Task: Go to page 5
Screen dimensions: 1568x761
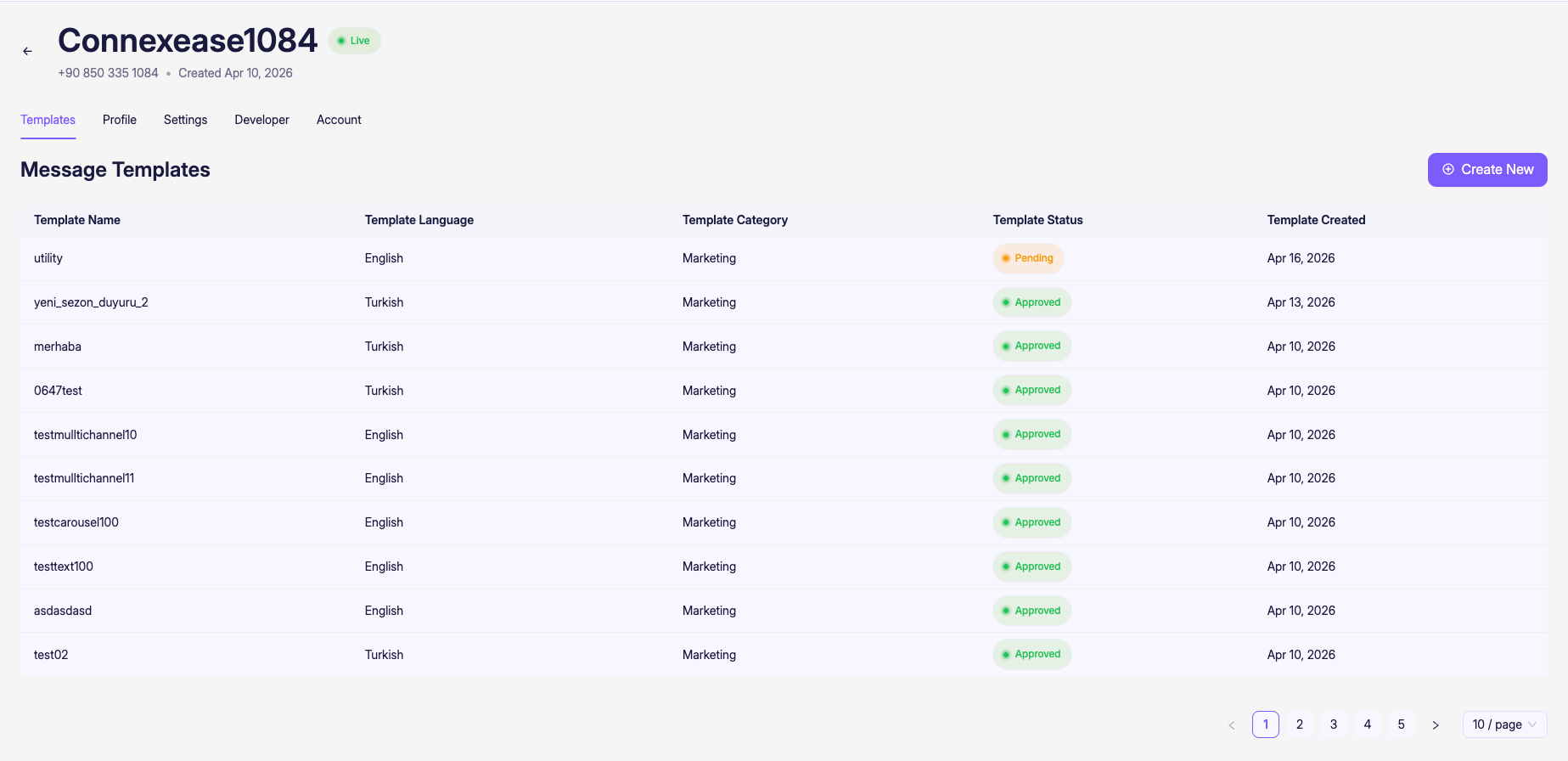Action: click(x=1402, y=724)
